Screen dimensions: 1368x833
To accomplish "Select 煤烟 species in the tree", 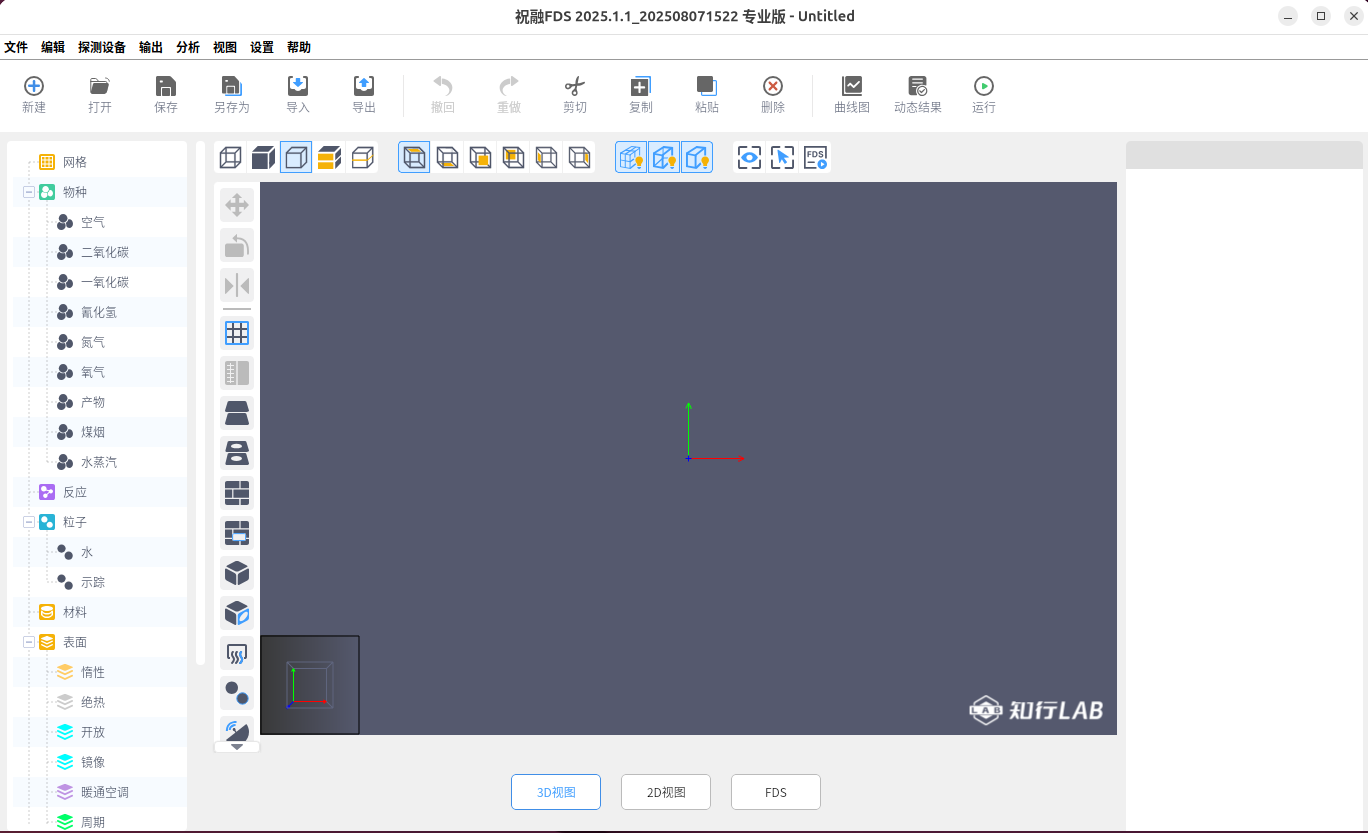I will pos(93,432).
